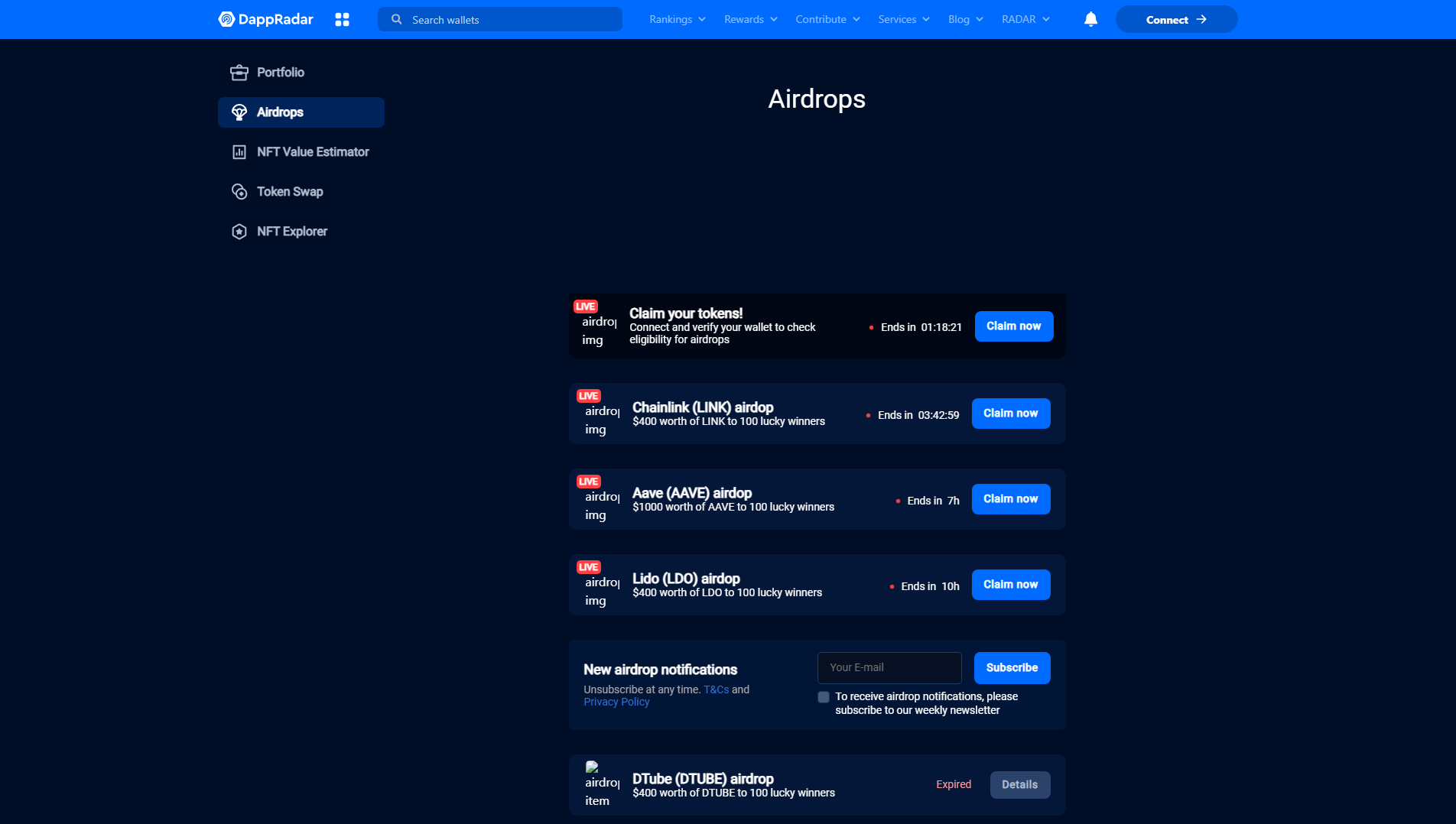Image resolution: width=1456 pixels, height=824 pixels.
Task: View Details of DTube airdrop
Action: (x=1020, y=785)
